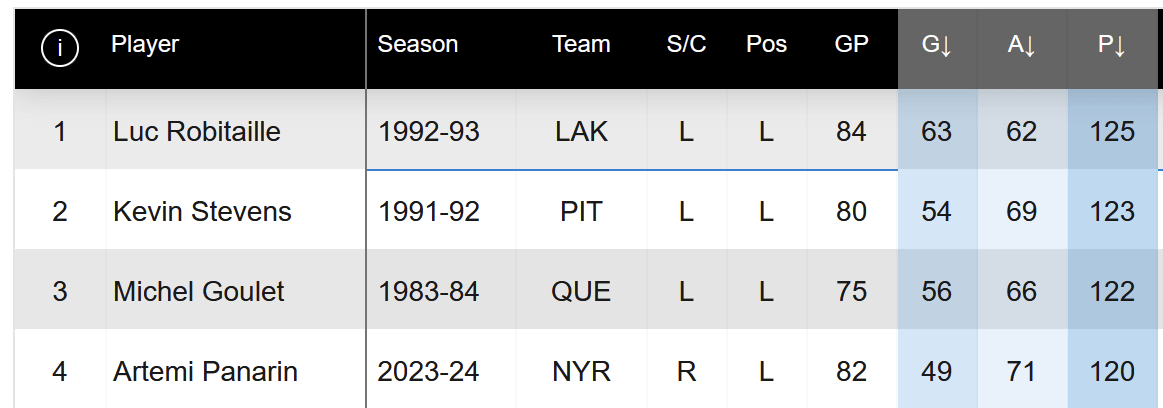Sort table by Points column
Image resolution: width=1163 pixels, height=408 pixels.
pos(1112,45)
